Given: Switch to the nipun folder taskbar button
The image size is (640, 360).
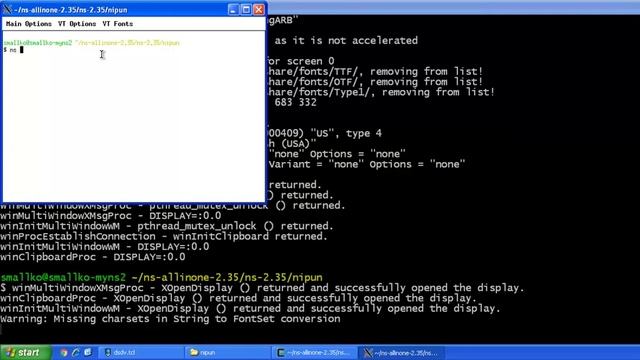Looking at the screenshot, I should point(227,352).
